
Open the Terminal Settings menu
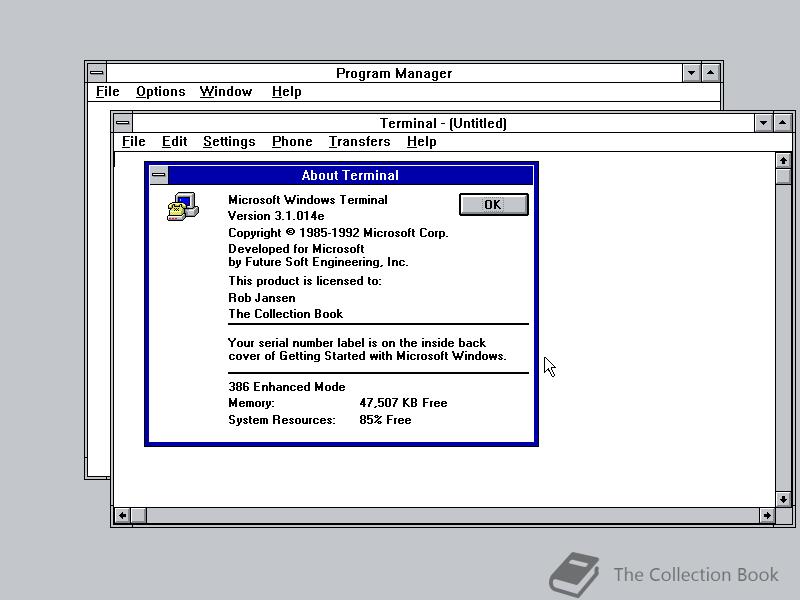(229, 141)
